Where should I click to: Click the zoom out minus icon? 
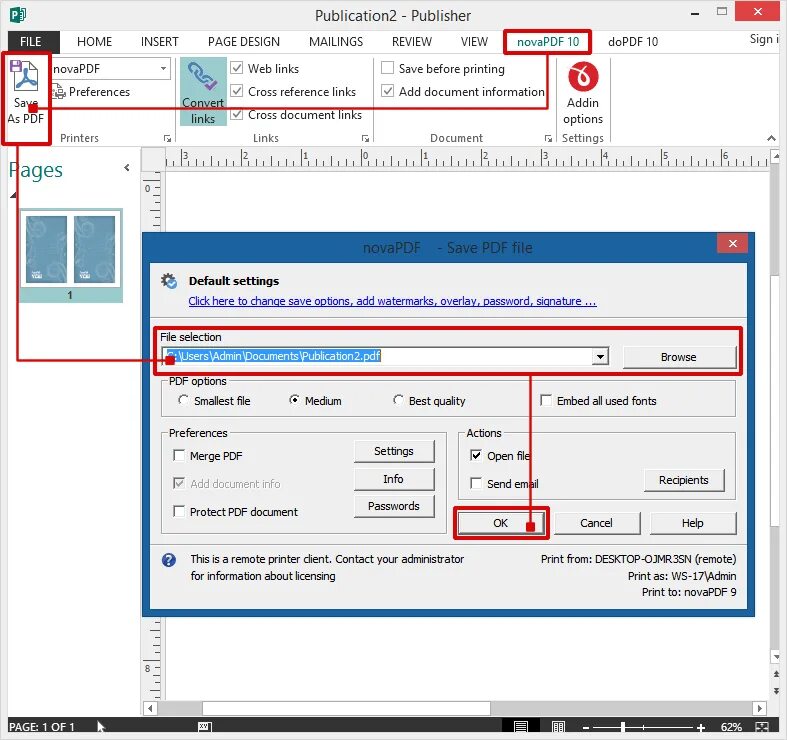586,727
